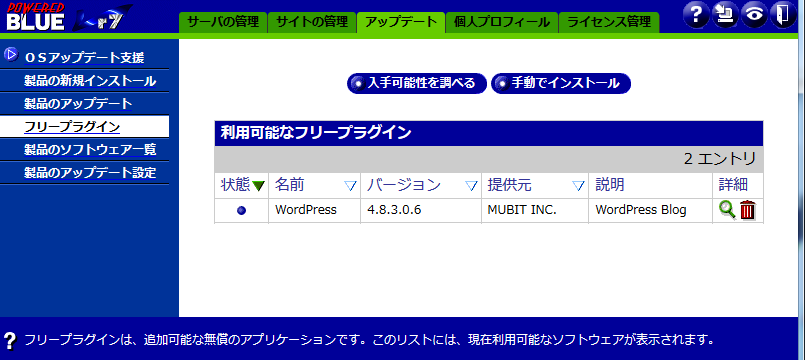Image resolution: width=805 pixels, height=360 pixels.
Task: Click the logout door icon
Action: (783, 15)
